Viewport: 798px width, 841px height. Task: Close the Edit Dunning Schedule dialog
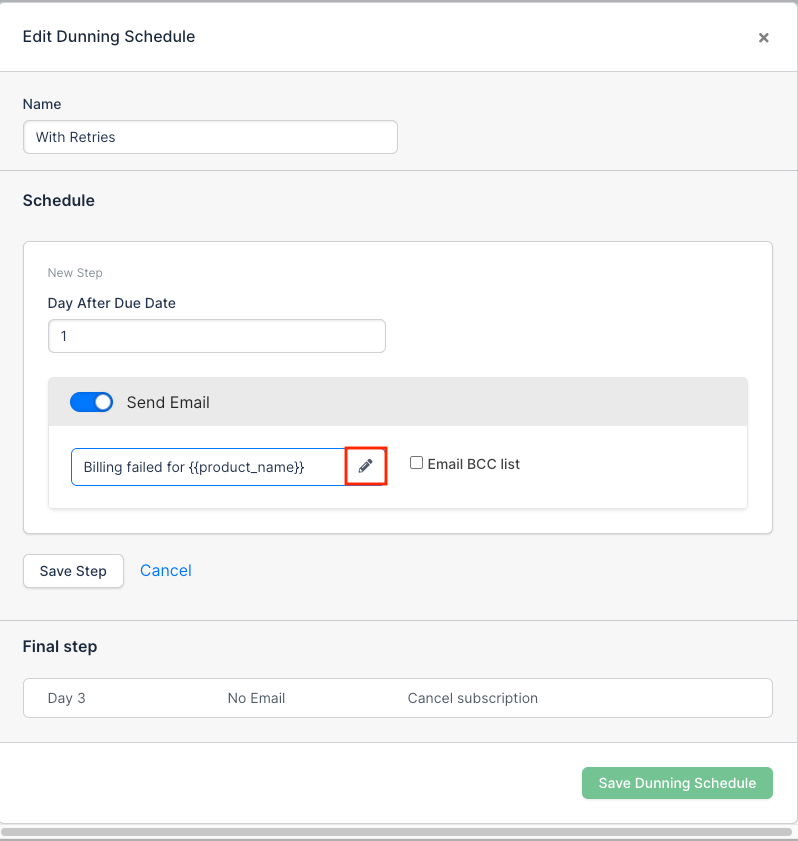coord(763,38)
